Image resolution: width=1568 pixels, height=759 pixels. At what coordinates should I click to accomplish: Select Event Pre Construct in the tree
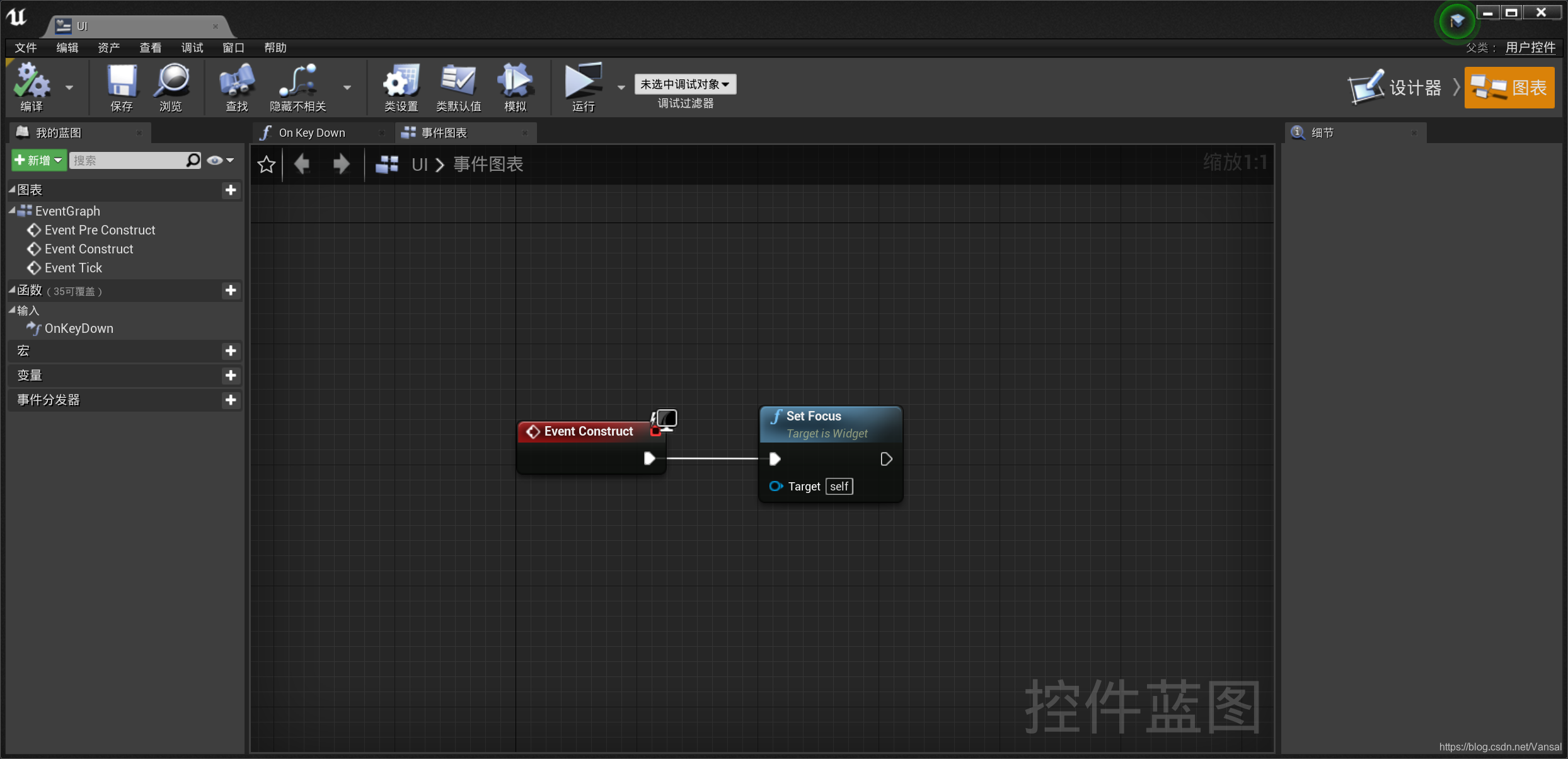coord(100,230)
